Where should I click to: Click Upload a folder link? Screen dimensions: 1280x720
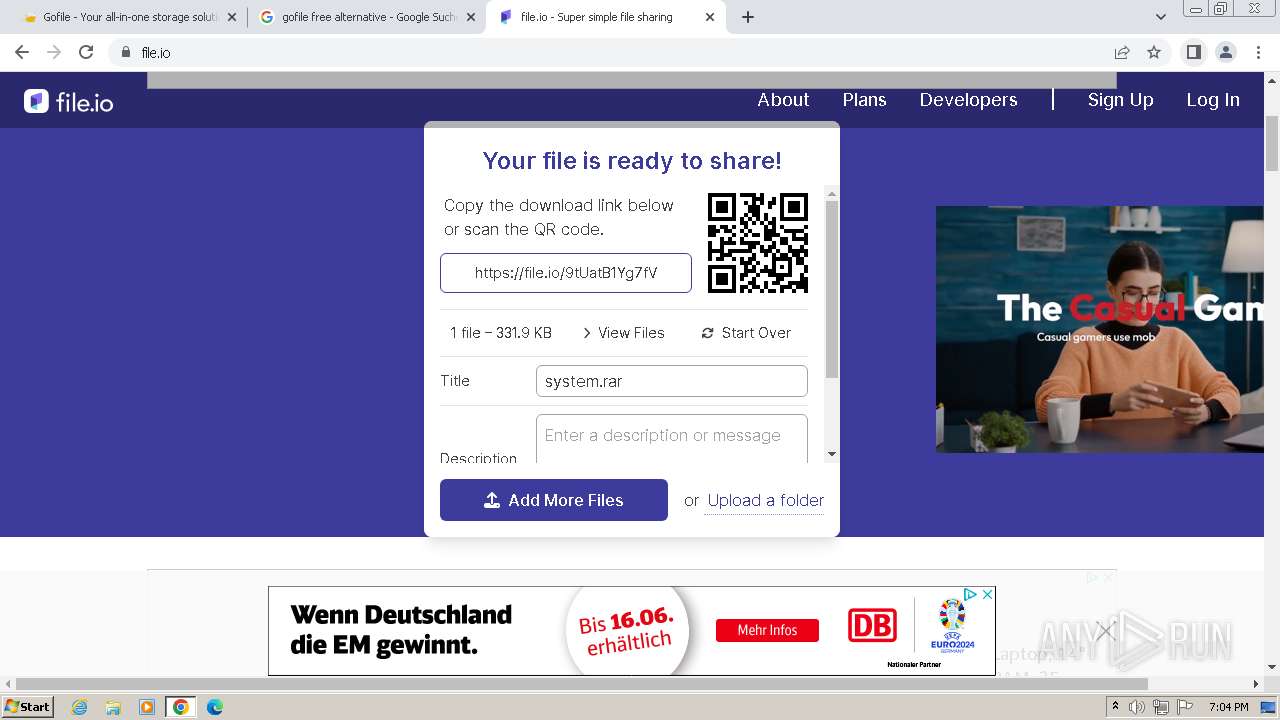coord(766,500)
